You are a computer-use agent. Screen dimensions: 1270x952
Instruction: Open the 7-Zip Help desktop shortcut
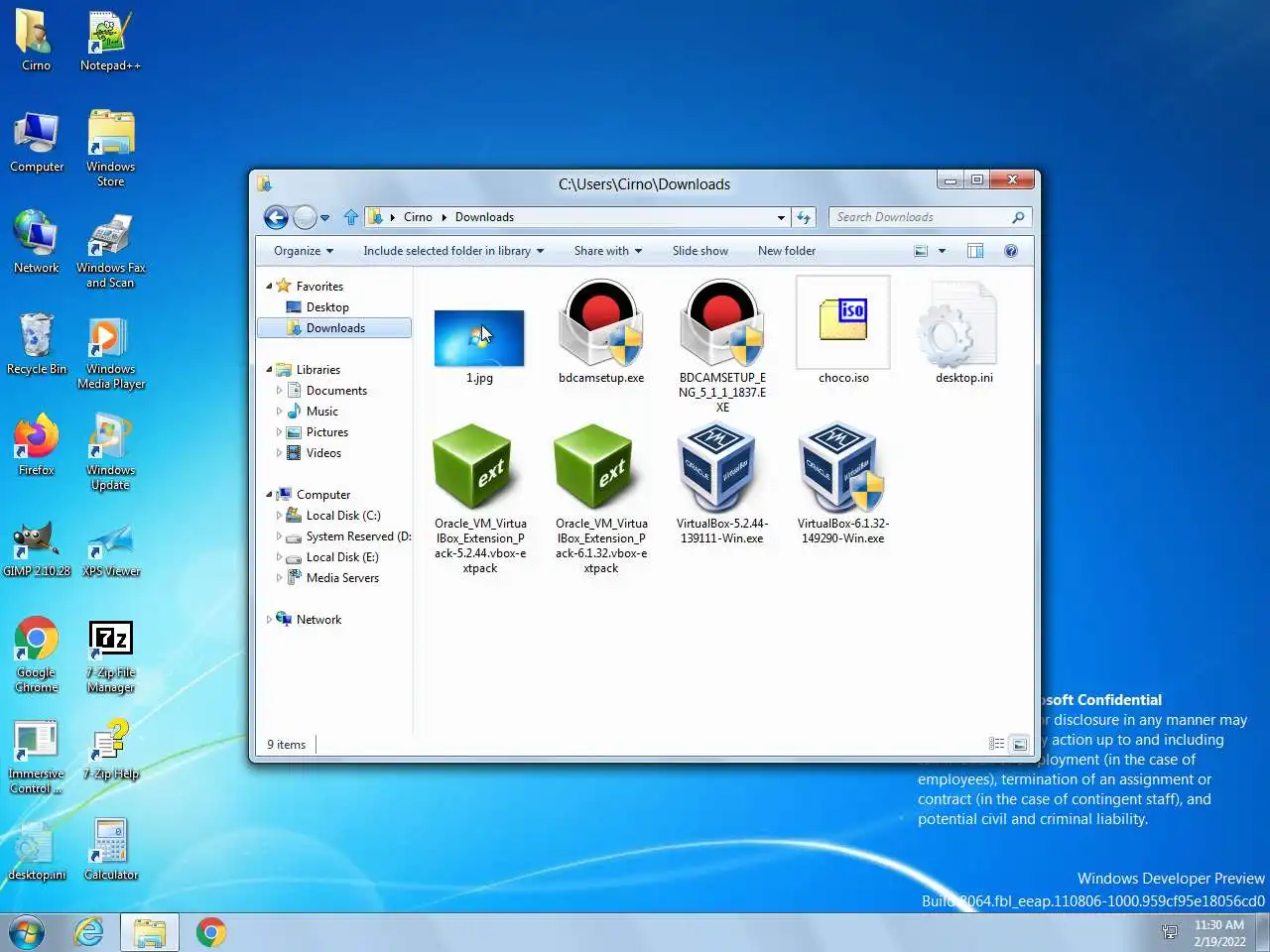(110, 748)
